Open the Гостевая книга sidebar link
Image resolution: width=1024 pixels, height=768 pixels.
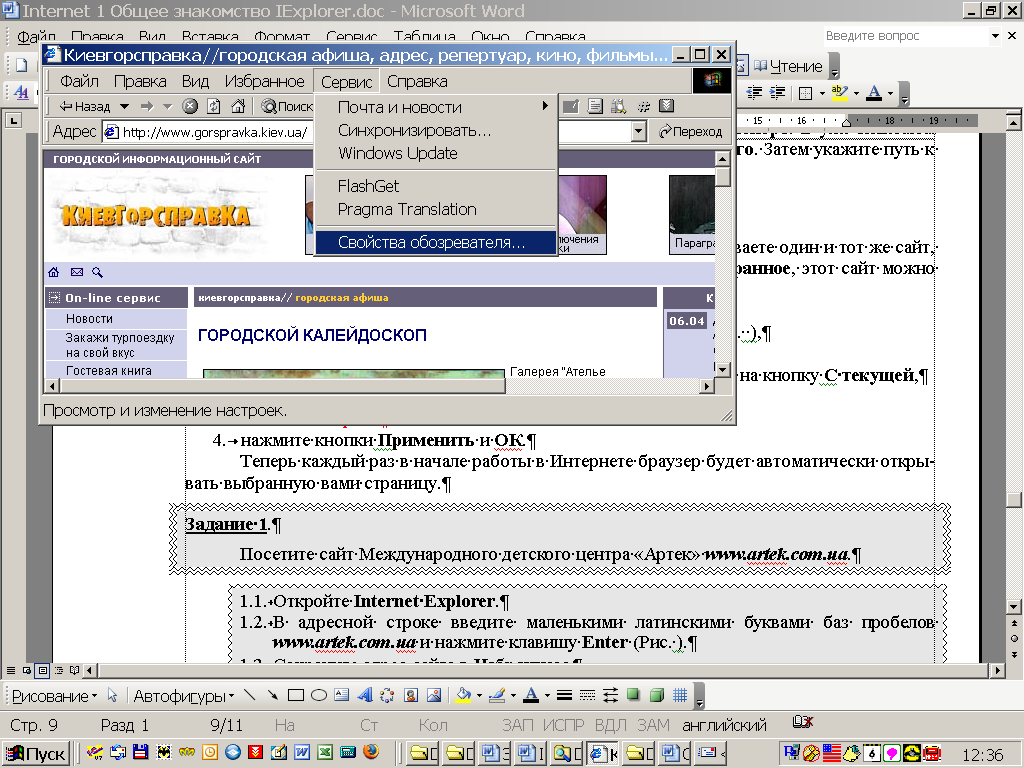(x=108, y=370)
